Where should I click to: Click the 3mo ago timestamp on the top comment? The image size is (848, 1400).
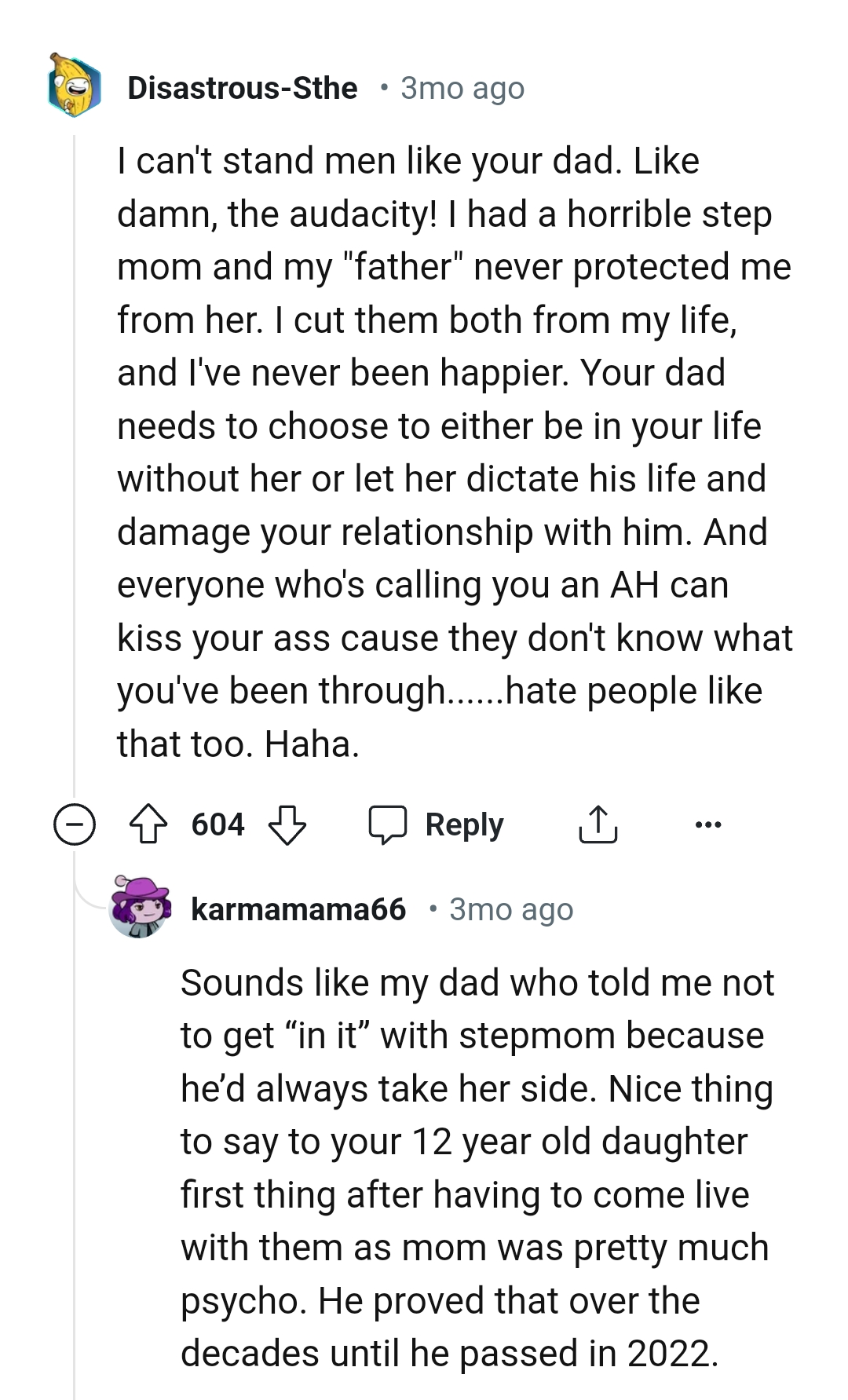click(x=460, y=89)
